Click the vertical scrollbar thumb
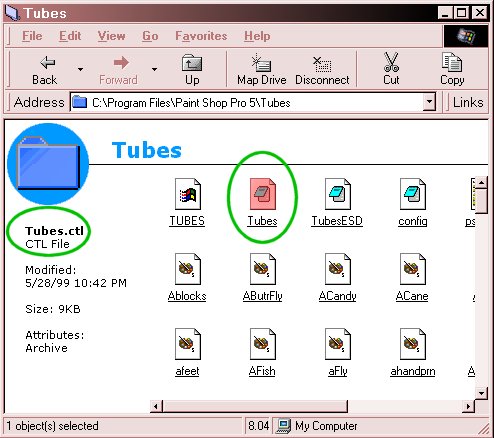This screenshot has width=494, height=438. pyautogui.click(x=481, y=201)
